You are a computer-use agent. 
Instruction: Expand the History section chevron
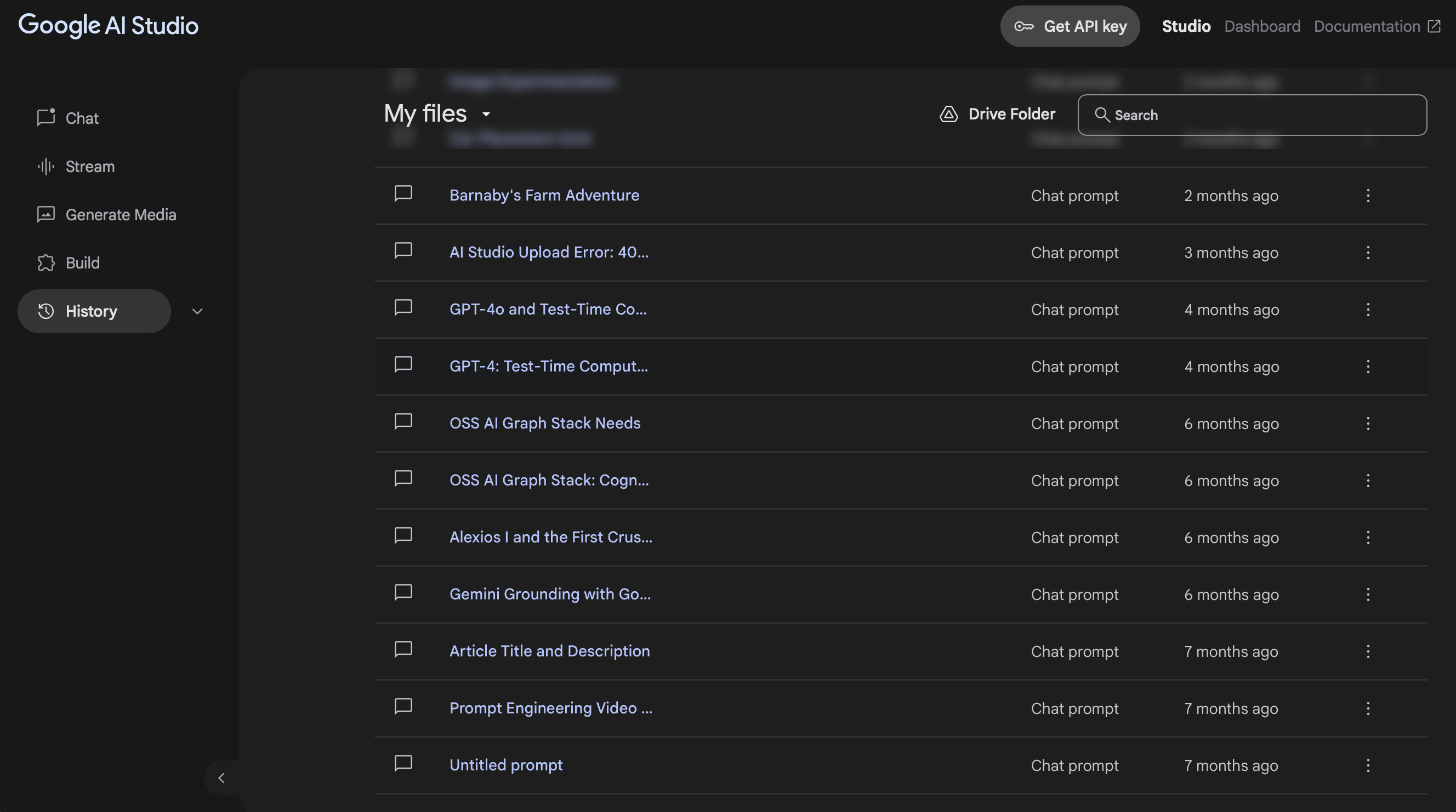[197, 311]
